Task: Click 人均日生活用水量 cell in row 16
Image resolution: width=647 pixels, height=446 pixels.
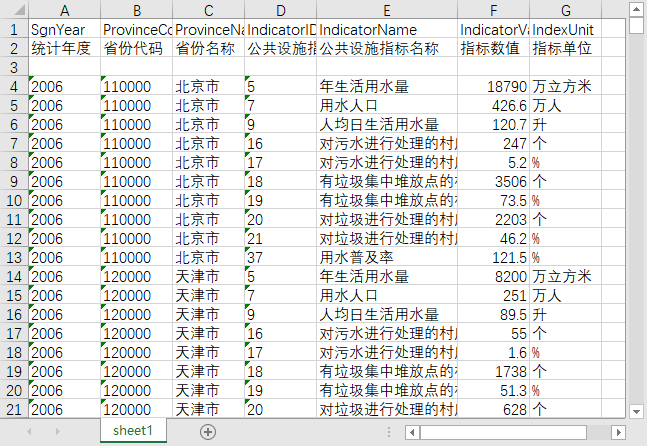Action: point(387,314)
